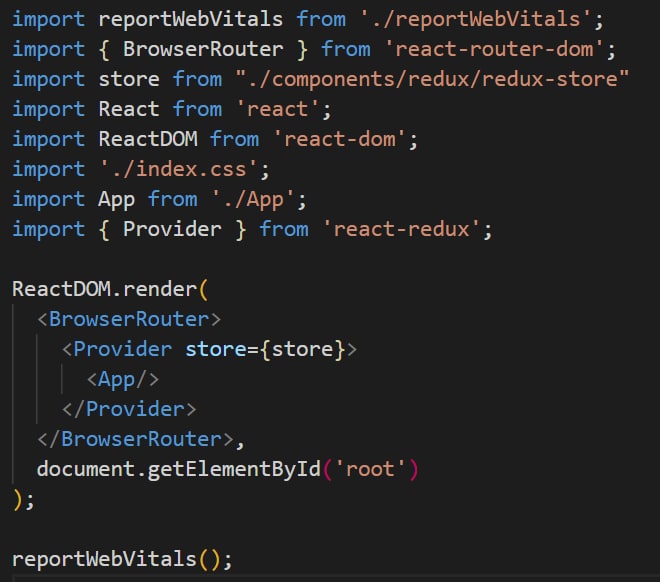Click './App' import path
This screenshot has height=582, width=660.
pyautogui.click(x=253, y=199)
